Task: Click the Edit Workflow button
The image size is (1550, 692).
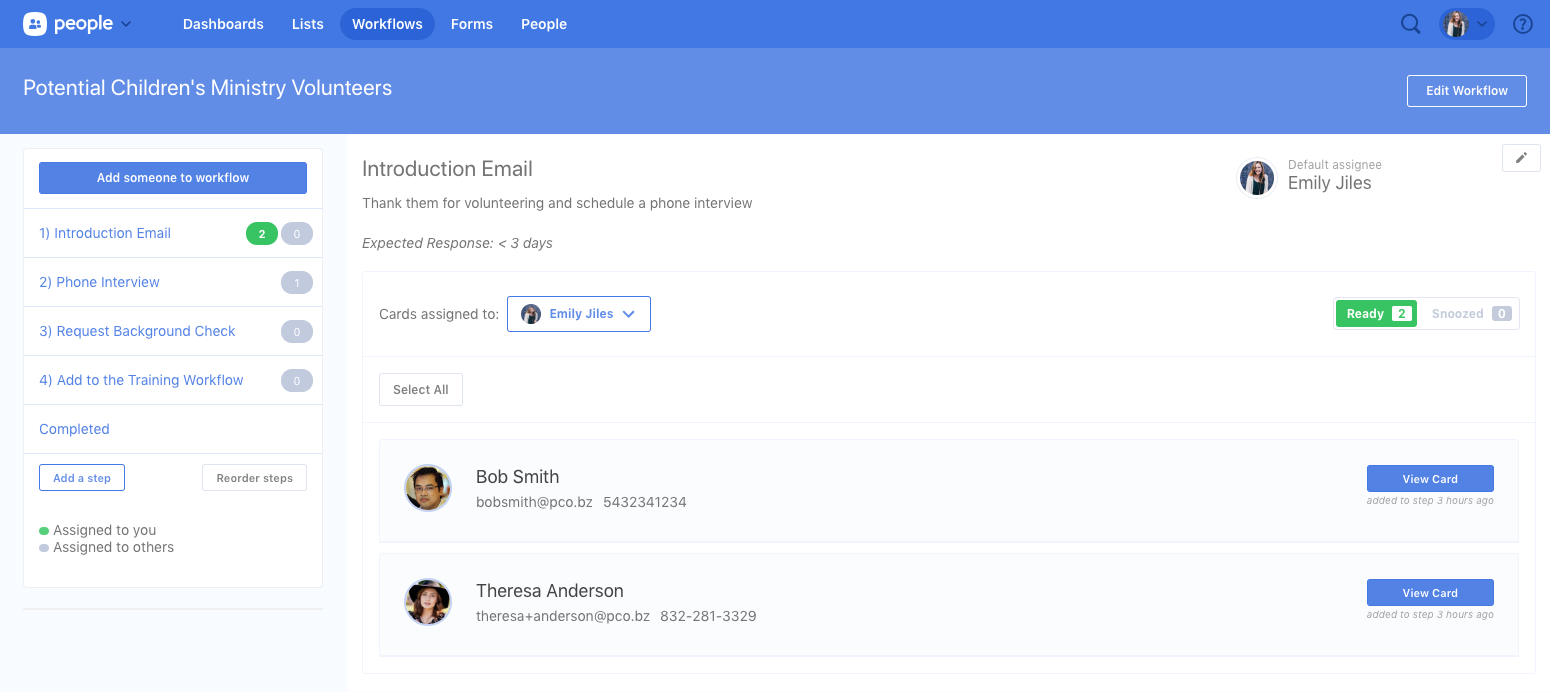Action: [x=1466, y=91]
